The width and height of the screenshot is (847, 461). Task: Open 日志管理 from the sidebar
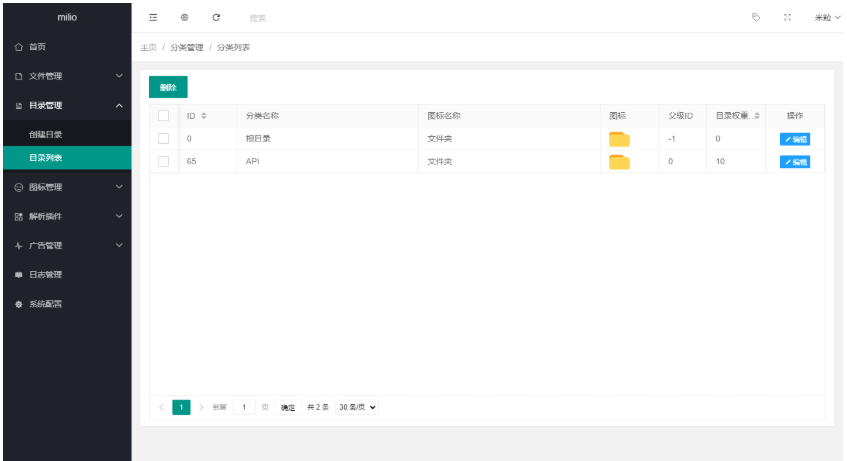tap(45, 274)
